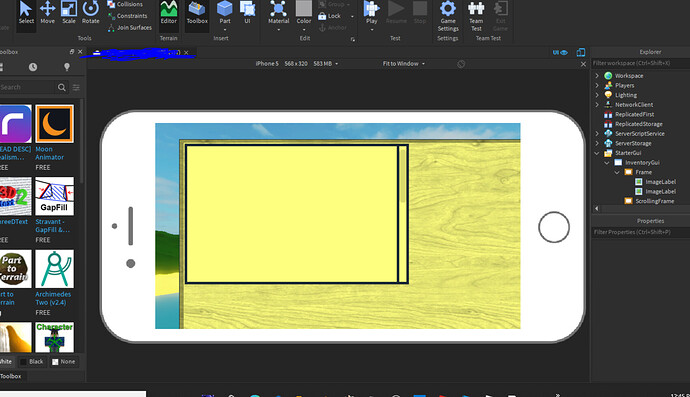Screen dimensions: 690x397
Task: Toggle the Toolbox ribbon button
Action: (x=197, y=12)
